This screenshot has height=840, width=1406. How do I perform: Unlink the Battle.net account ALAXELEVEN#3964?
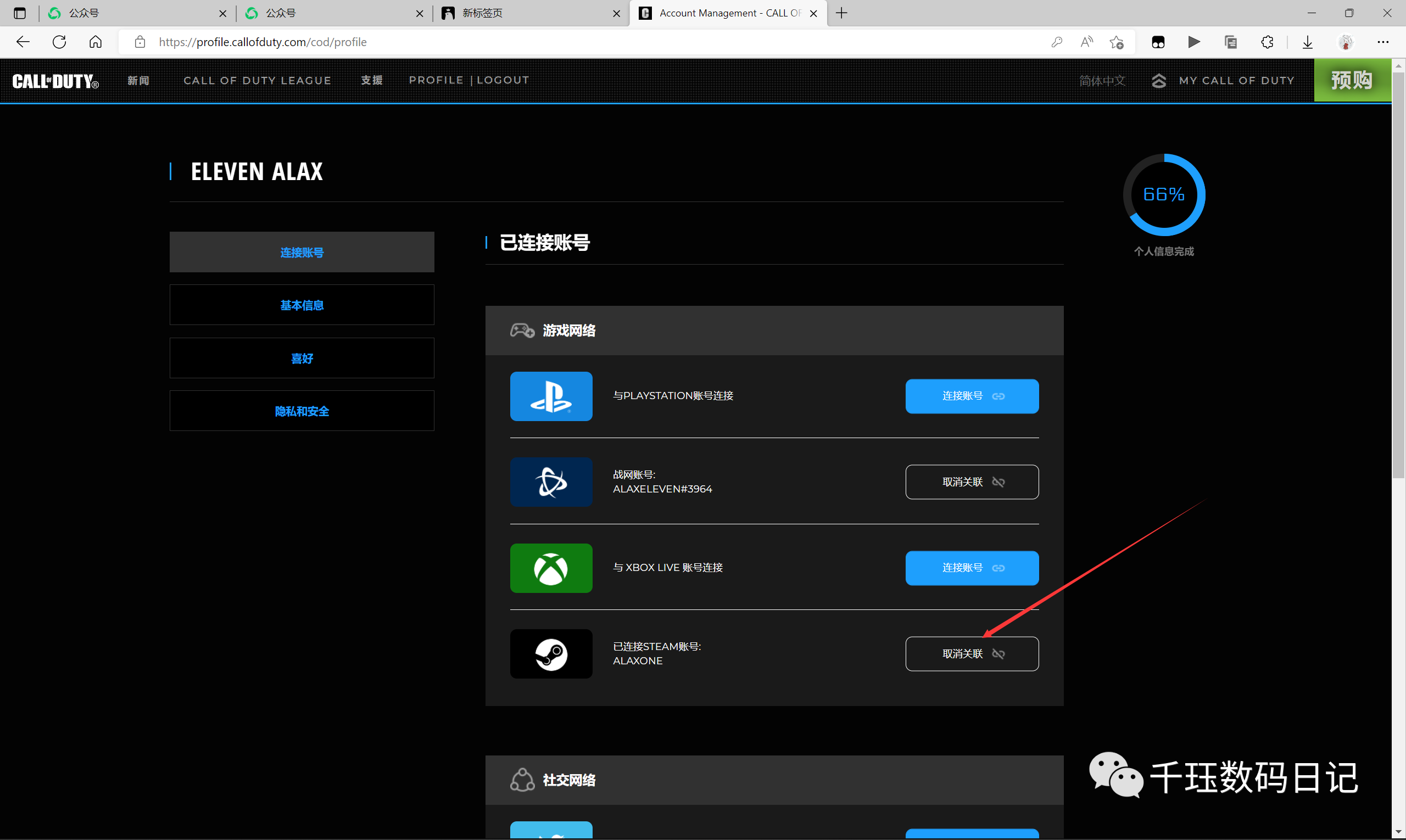(972, 482)
